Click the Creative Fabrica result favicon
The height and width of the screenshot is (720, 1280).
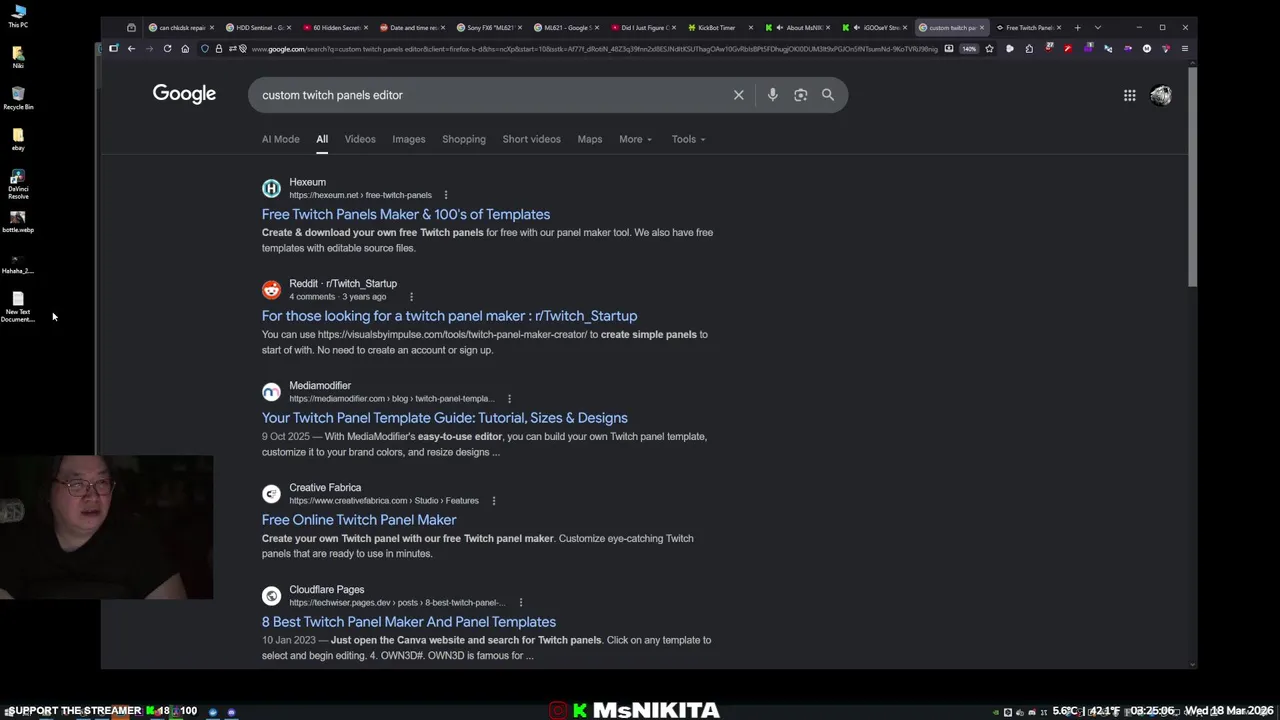click(271, 494)
